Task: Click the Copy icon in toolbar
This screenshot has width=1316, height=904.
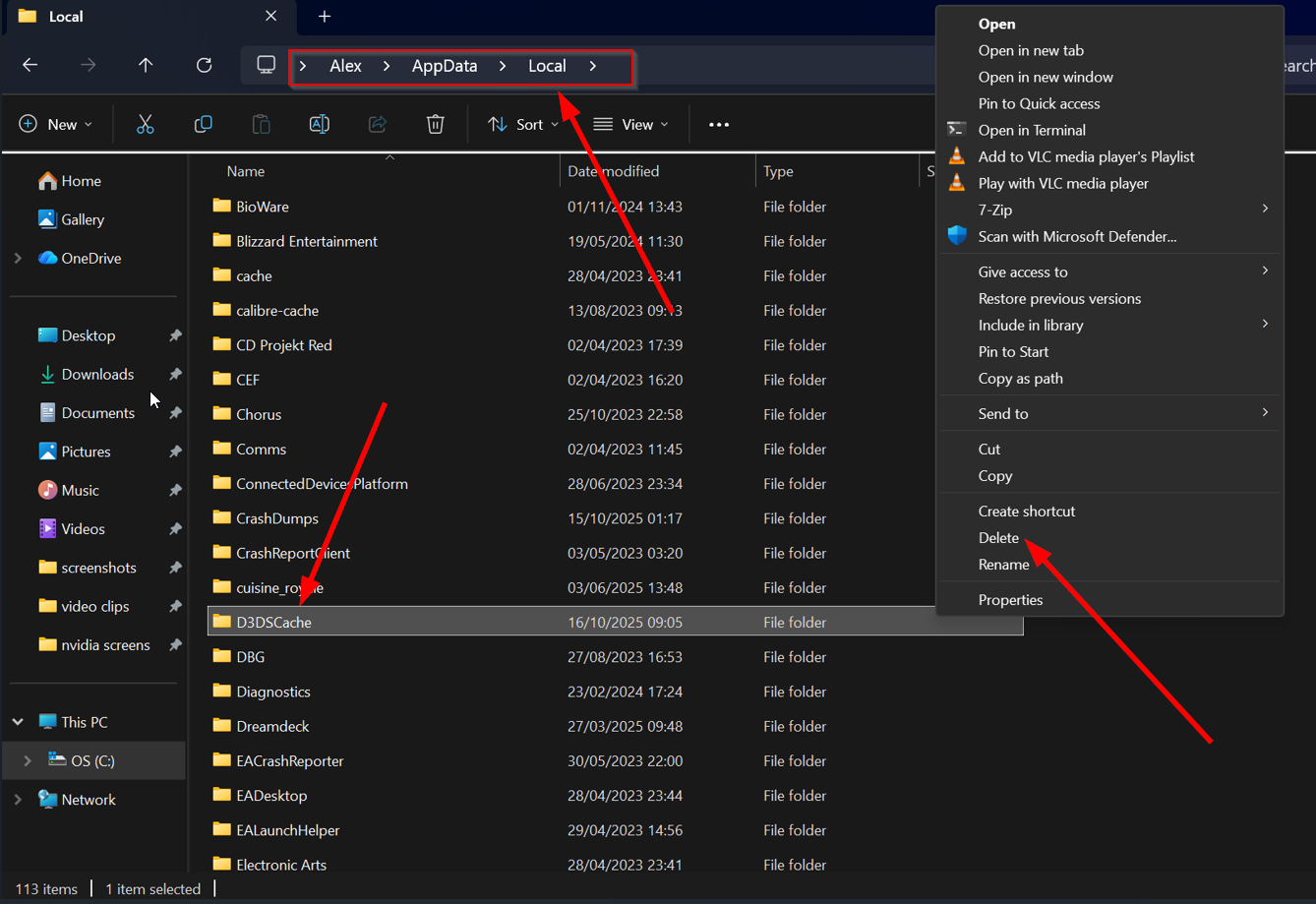Action: click(x=204, y=124)
